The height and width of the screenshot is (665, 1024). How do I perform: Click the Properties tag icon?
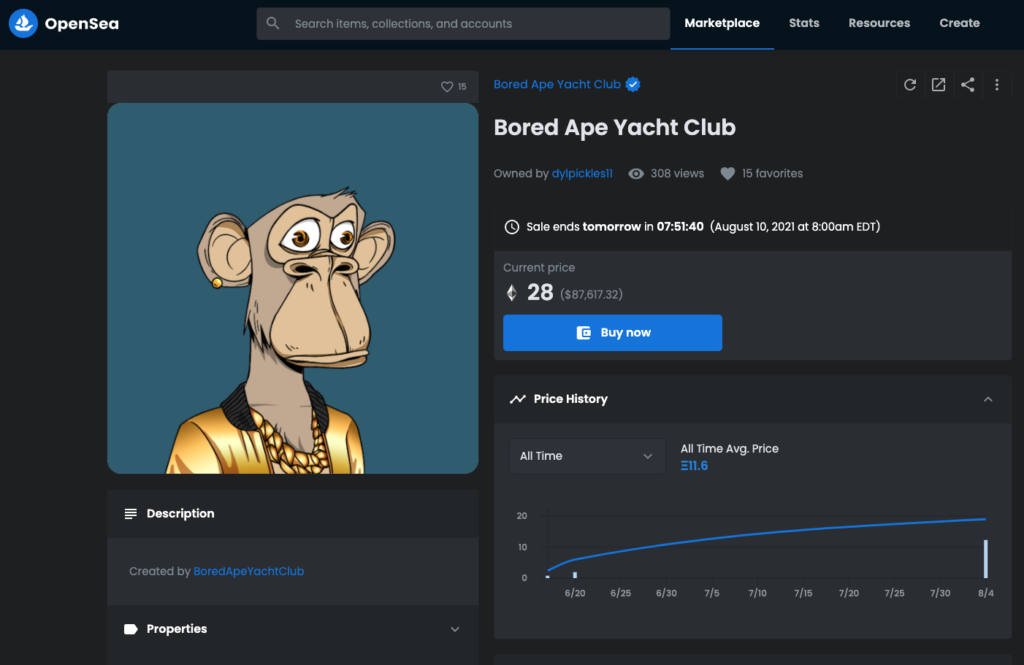coord(131,629)
